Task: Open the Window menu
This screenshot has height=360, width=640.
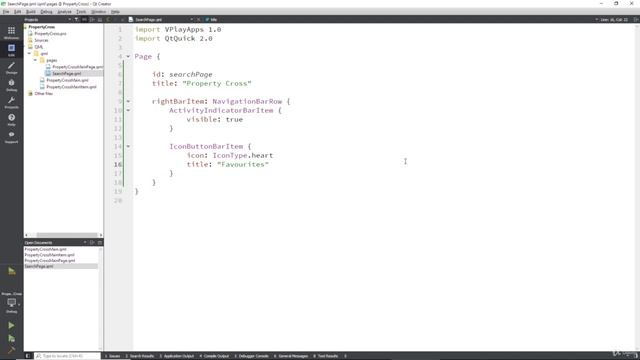Action: click(x=98, y=12)
